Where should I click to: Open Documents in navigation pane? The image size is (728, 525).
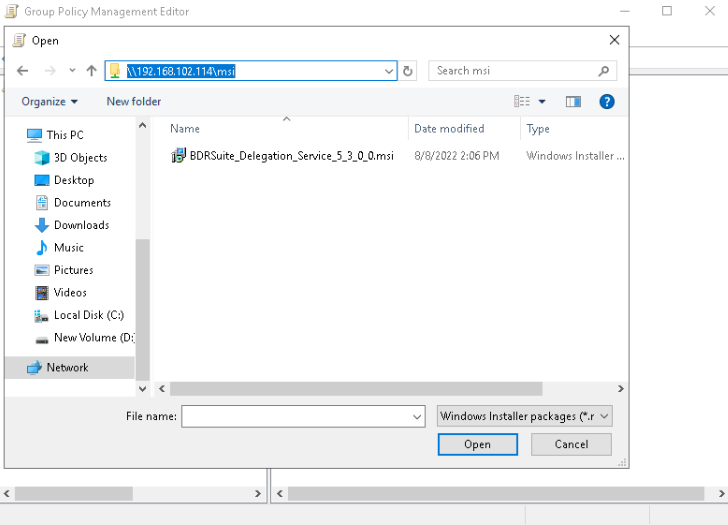[x=82, y=203]
